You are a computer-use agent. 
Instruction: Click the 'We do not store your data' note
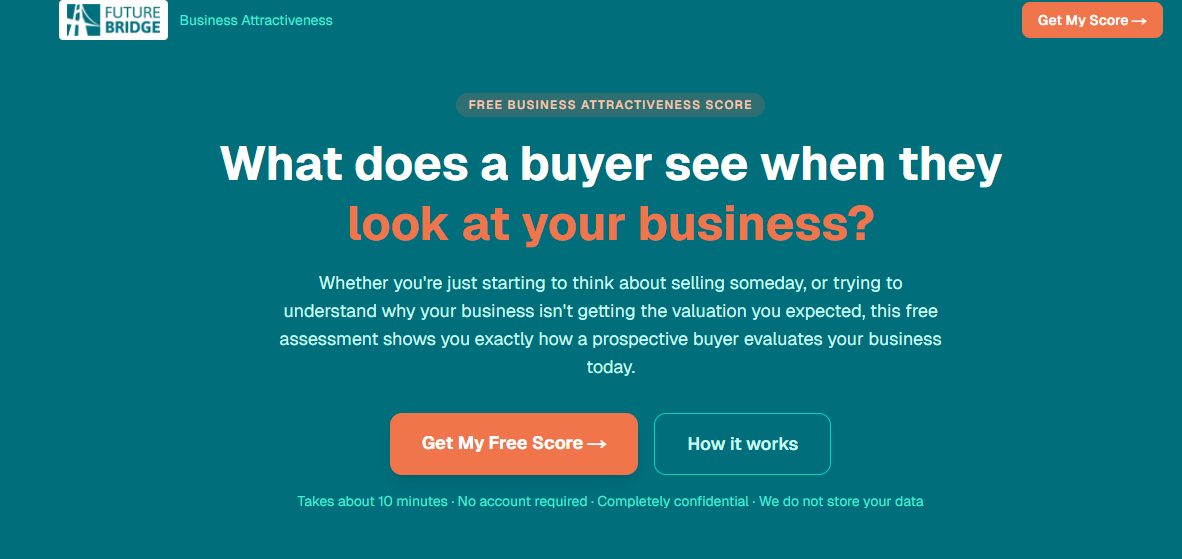coord(841,501)
